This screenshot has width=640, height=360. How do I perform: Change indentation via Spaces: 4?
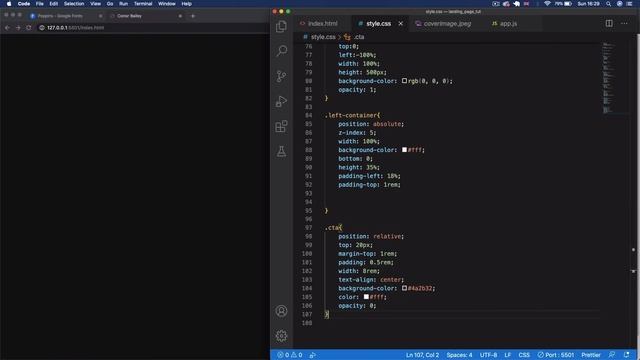(459, 355)
